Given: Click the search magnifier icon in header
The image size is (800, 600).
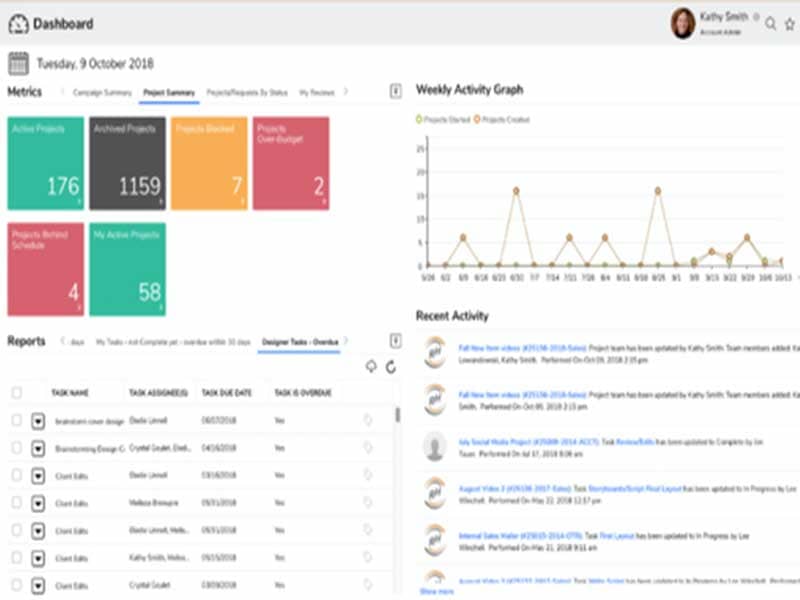Looking at the screenshot, I should [x=771, y=24].
